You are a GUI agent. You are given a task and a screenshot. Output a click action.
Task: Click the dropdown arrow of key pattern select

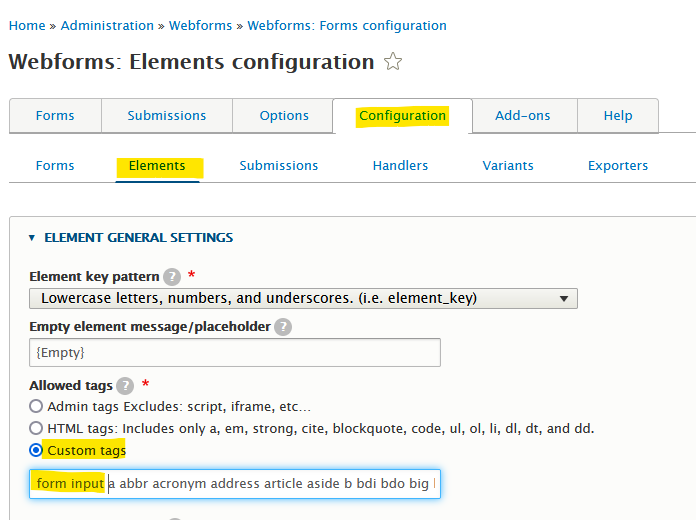pyautogui.click(x=564, y=299)
